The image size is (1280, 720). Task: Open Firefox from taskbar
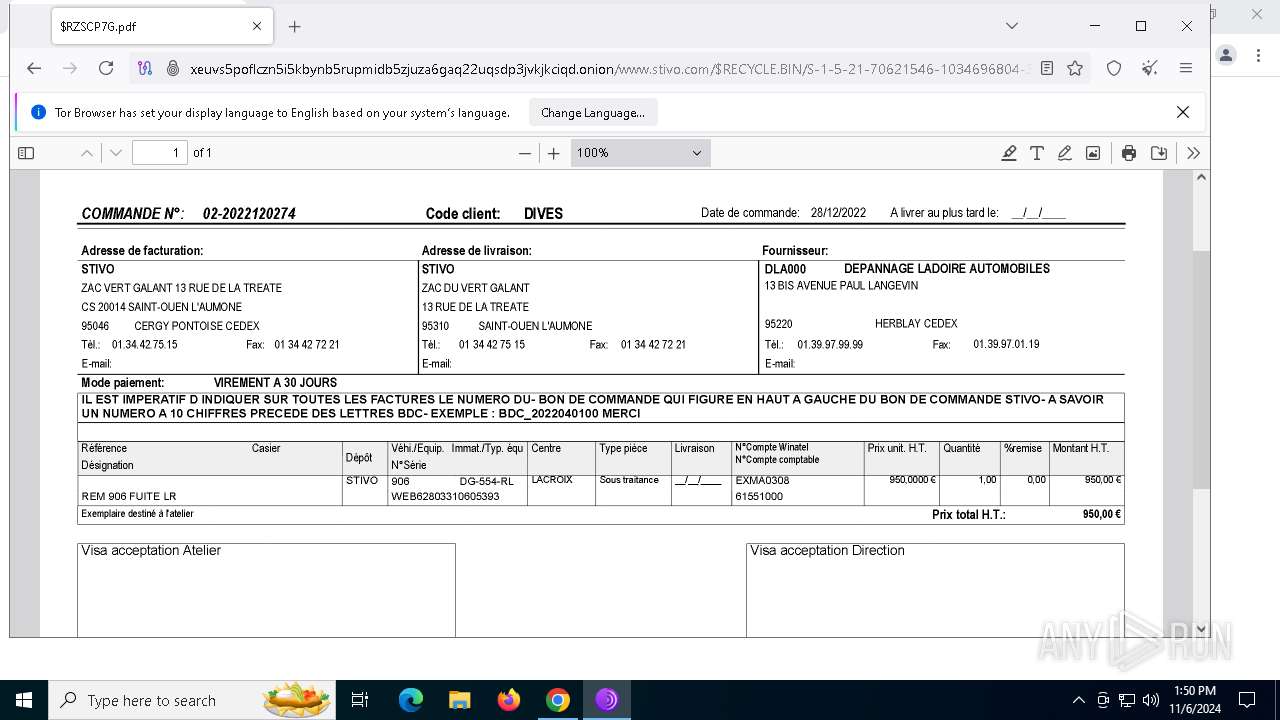click(x=509, y=700)
